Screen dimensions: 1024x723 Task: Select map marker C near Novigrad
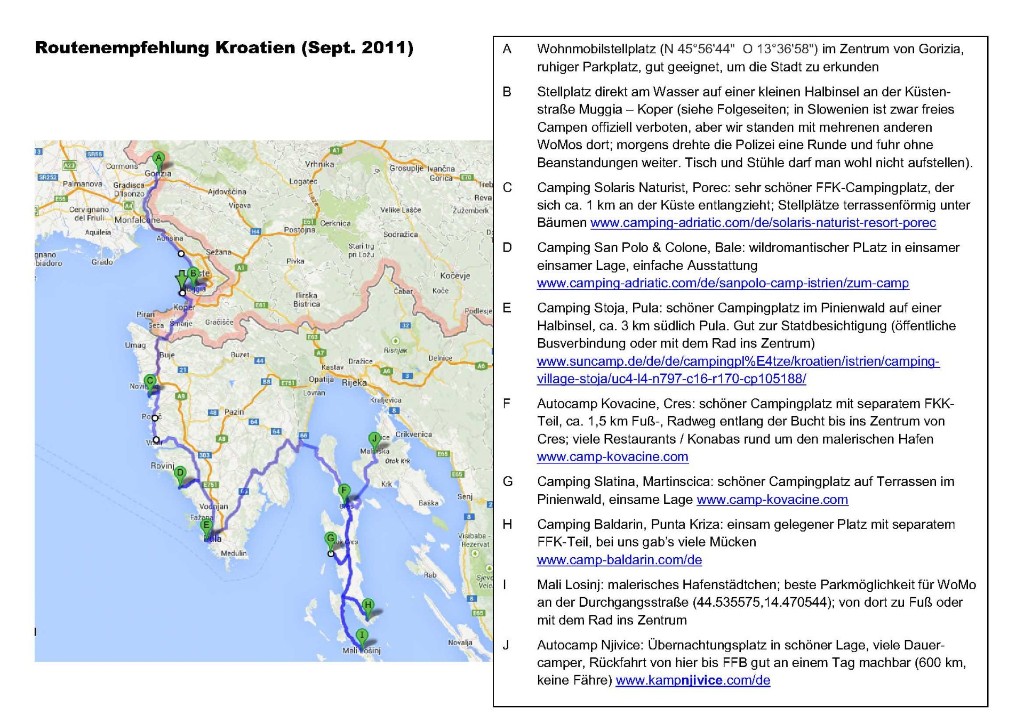(x=150, y=383)
